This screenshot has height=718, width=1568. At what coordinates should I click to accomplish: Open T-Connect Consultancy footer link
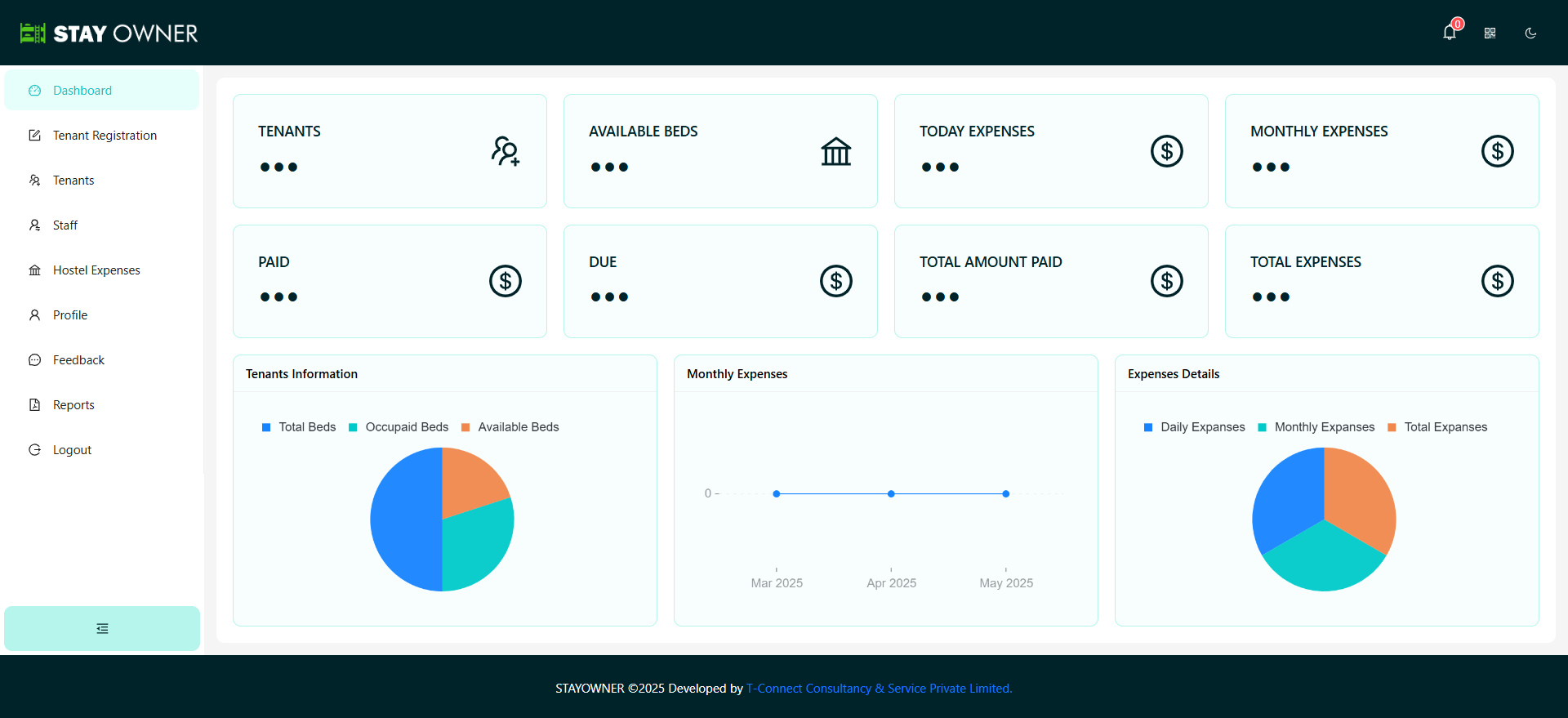[879, 689]
